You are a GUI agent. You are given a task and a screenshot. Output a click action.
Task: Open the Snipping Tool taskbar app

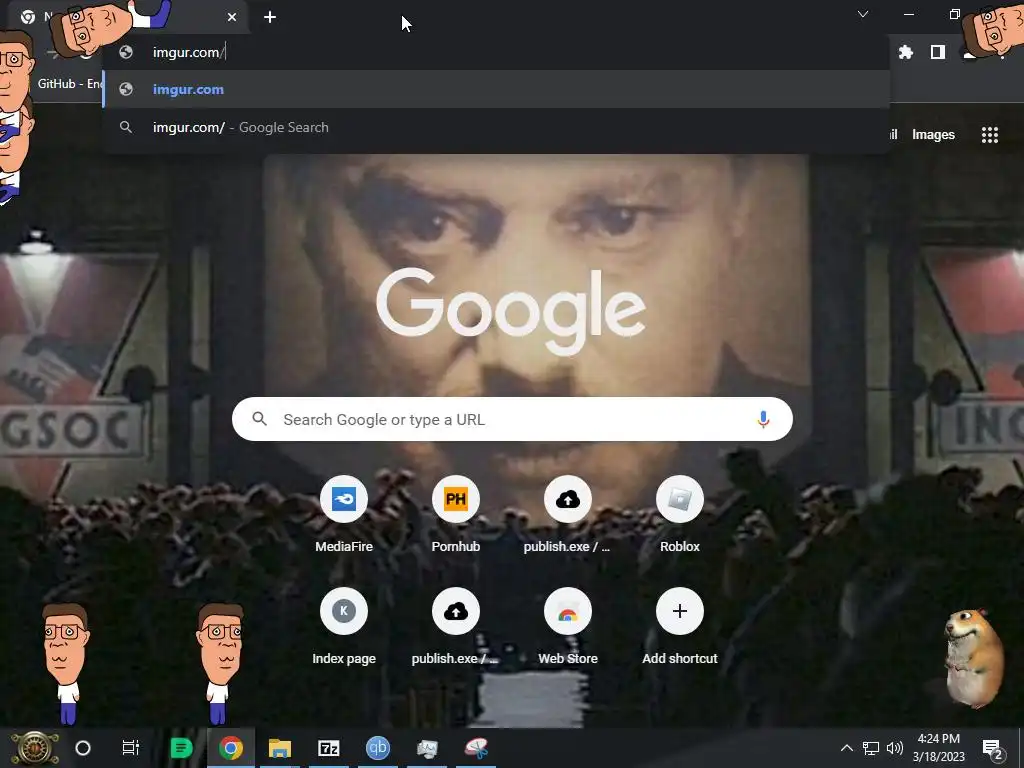pos(475,748)
